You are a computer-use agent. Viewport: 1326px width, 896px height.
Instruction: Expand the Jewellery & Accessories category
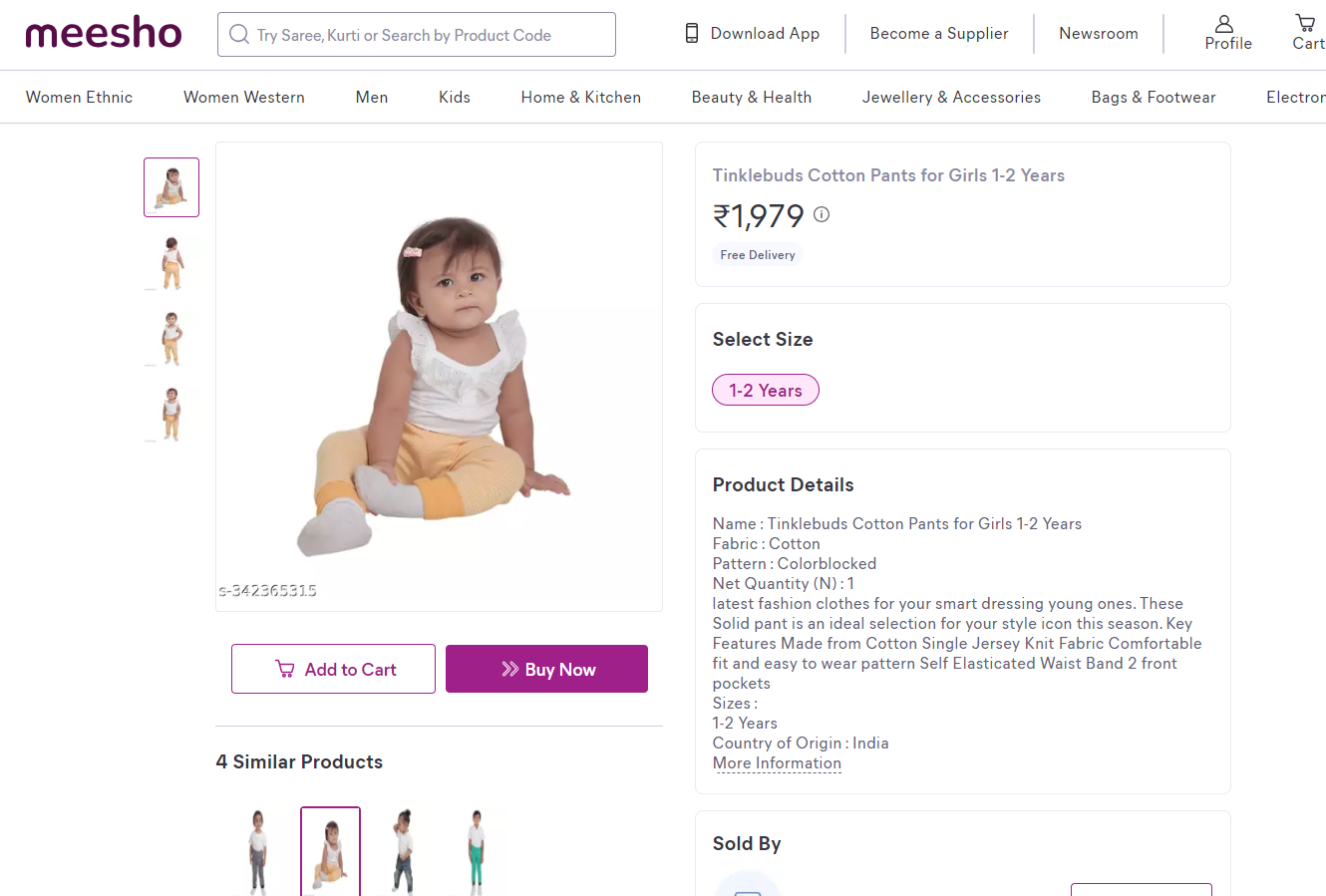point(951,97)
